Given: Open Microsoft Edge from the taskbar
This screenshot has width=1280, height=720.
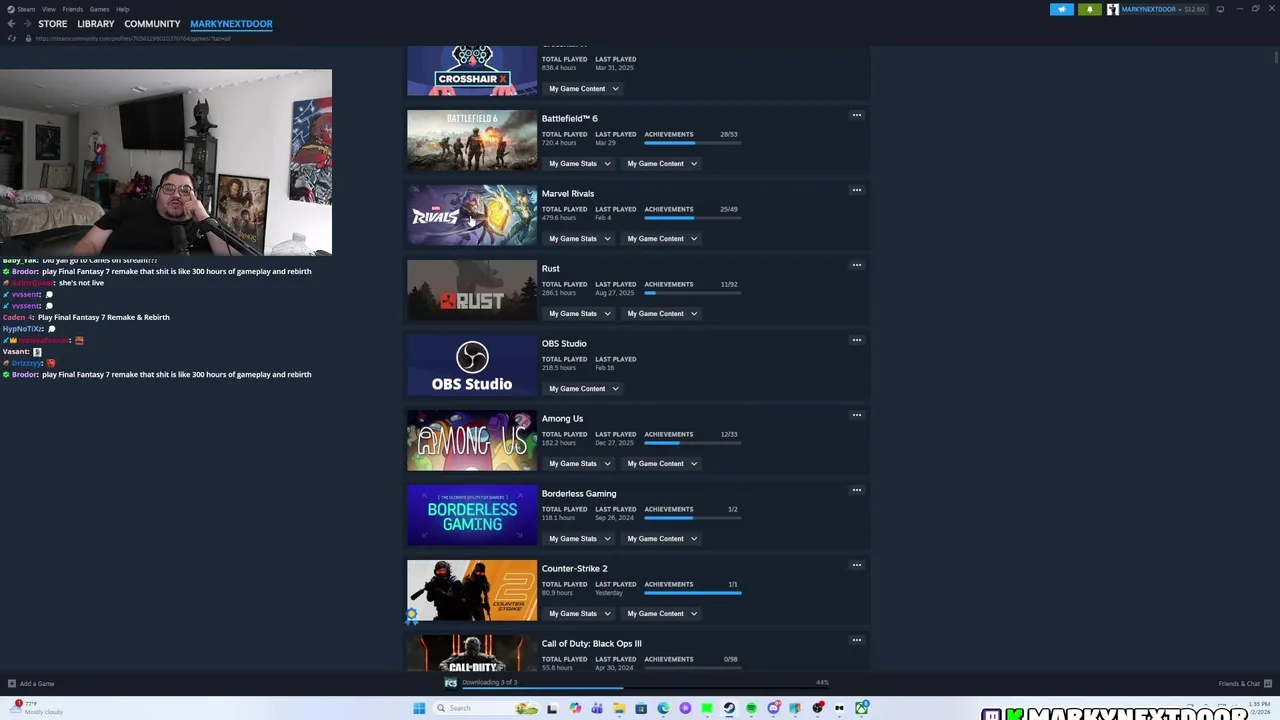Looking at the screenshot, I should click(663, 708).
